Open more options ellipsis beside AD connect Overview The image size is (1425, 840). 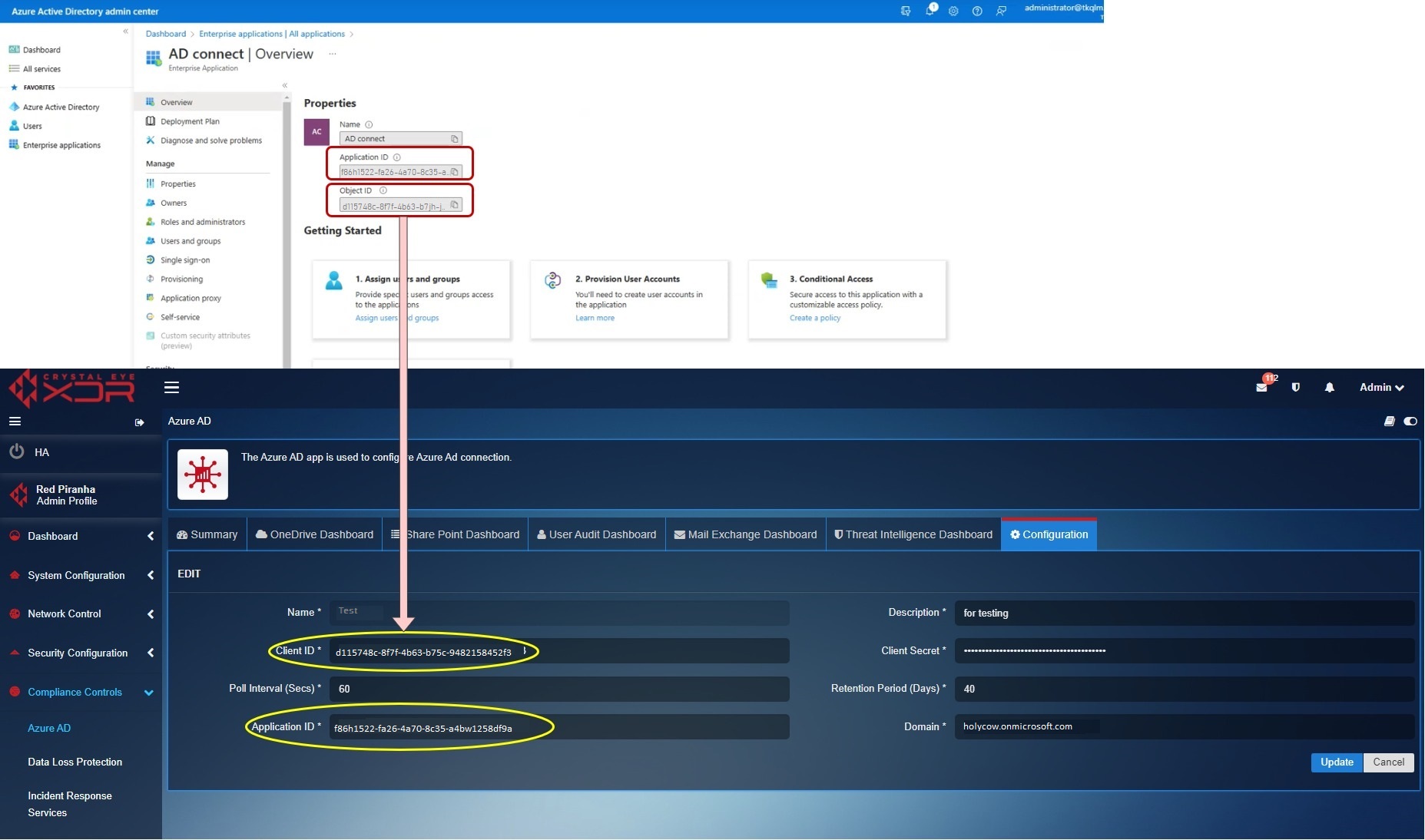click(x=333, y=54)
